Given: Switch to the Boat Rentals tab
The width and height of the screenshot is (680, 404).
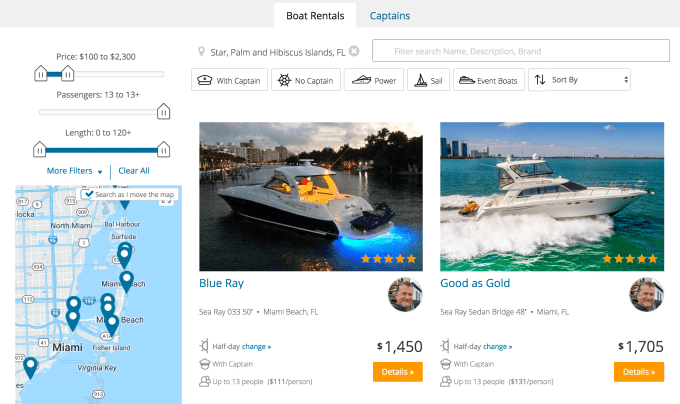Looking at the screenshot, I should (315, 16).
